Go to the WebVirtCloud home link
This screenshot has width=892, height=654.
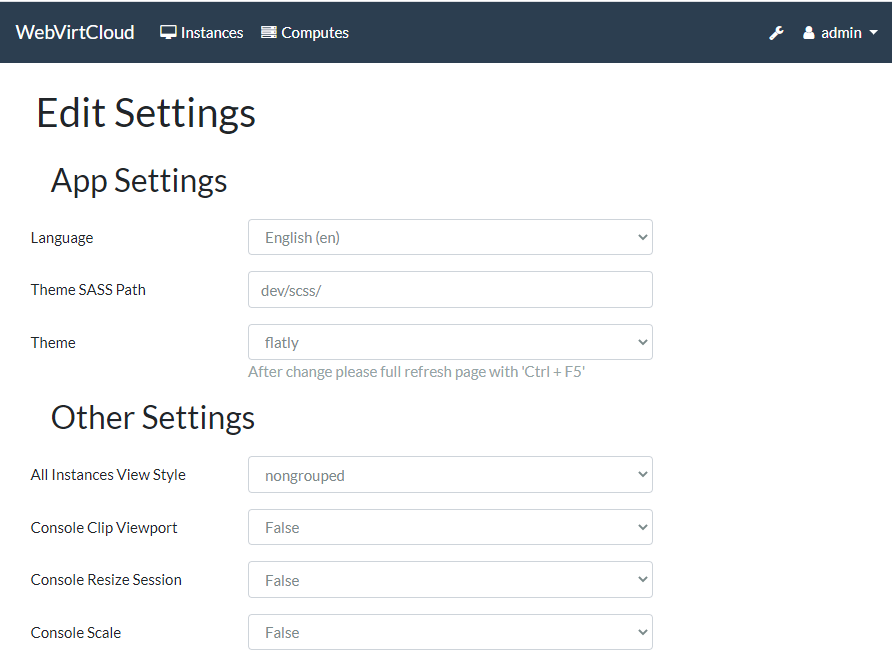75,32
